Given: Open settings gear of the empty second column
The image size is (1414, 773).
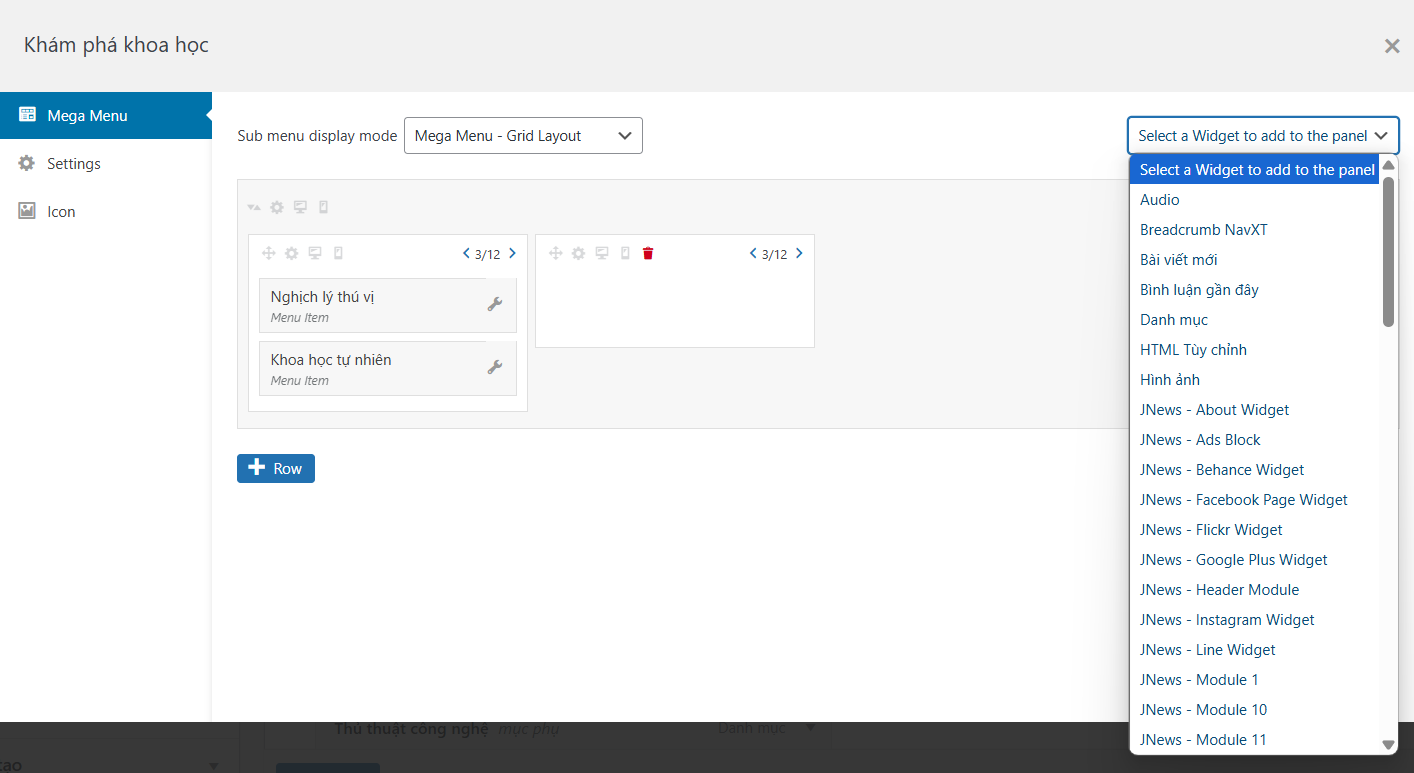Looking at the screenshot, I should click(x=578, y=254).
